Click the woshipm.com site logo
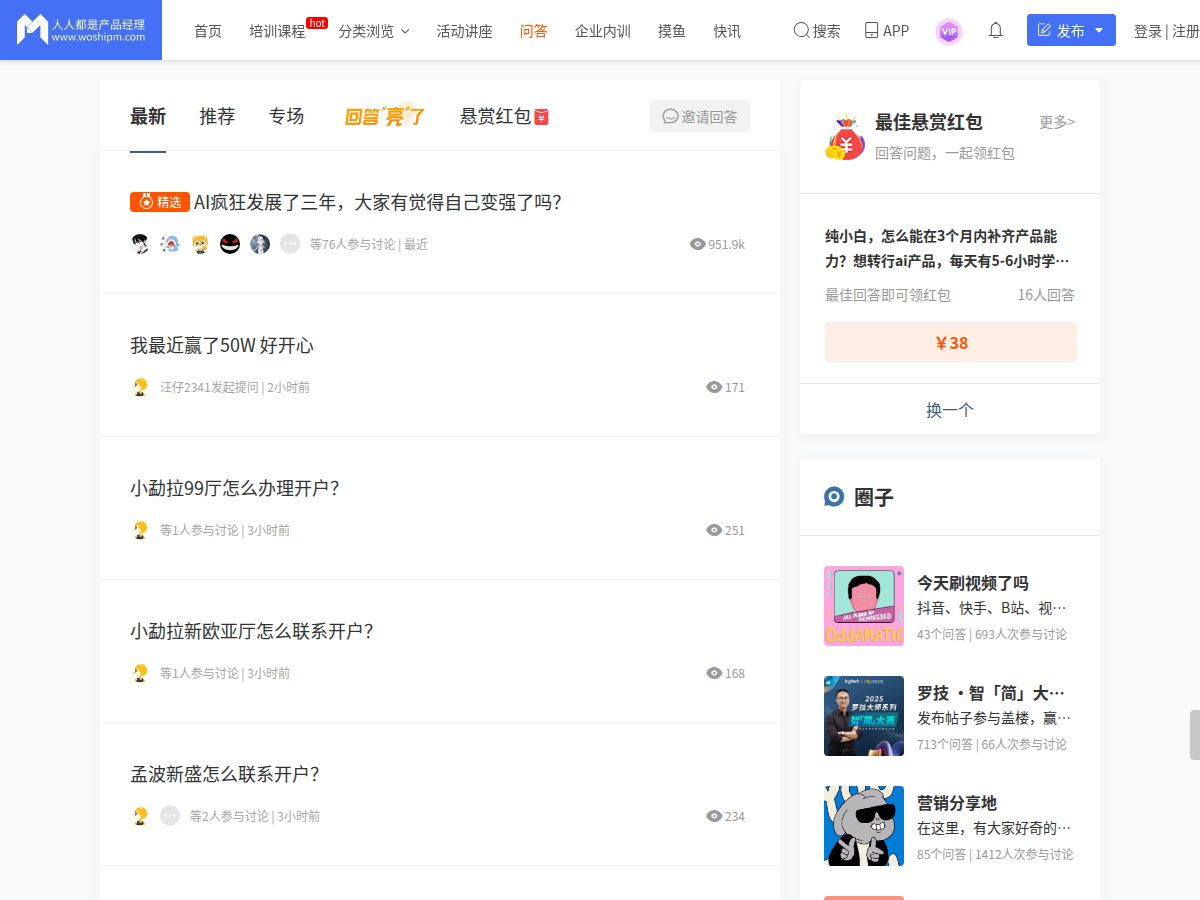Image resolution: width=1200 pixels, height=900 pixels. tap(81, 30)
